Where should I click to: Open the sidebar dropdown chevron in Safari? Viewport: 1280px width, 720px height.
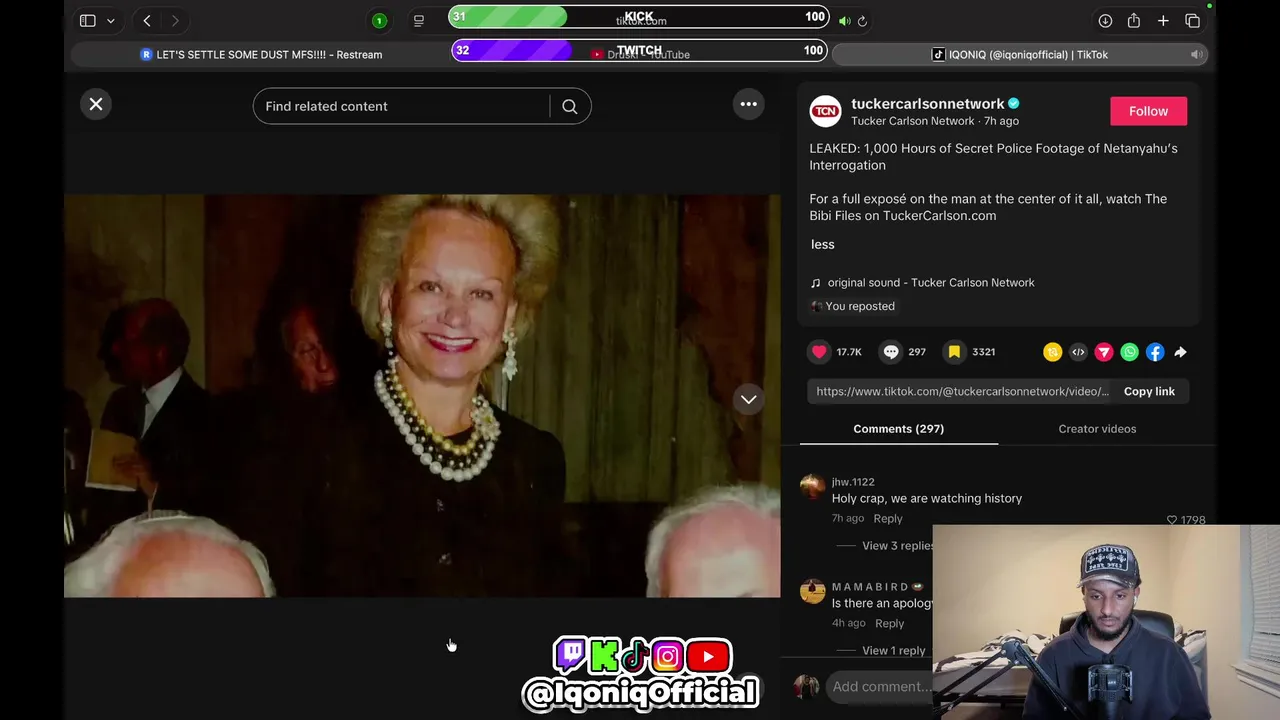(x=110, y=21)
